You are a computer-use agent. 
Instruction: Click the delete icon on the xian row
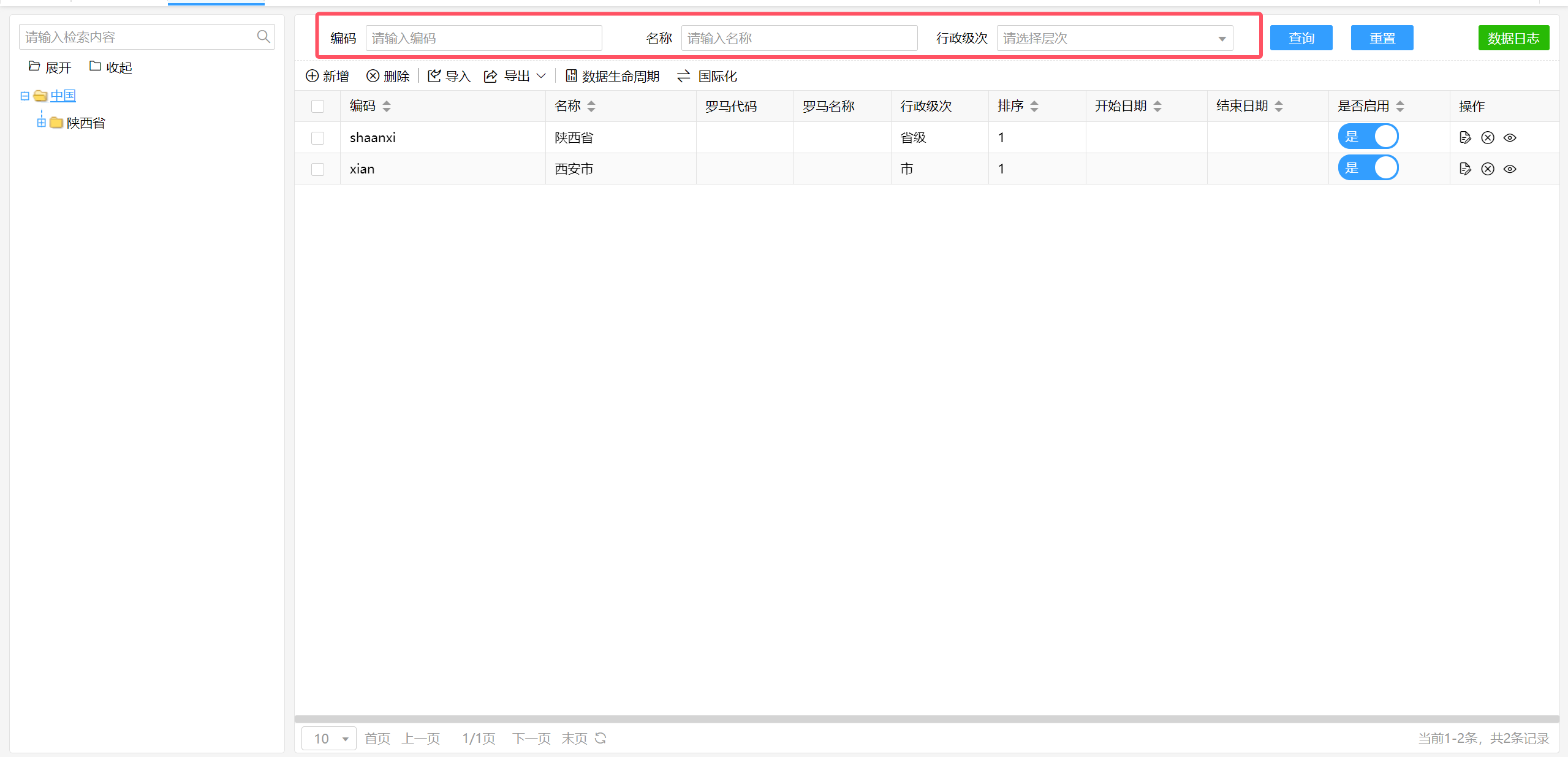pos(1488,169)
